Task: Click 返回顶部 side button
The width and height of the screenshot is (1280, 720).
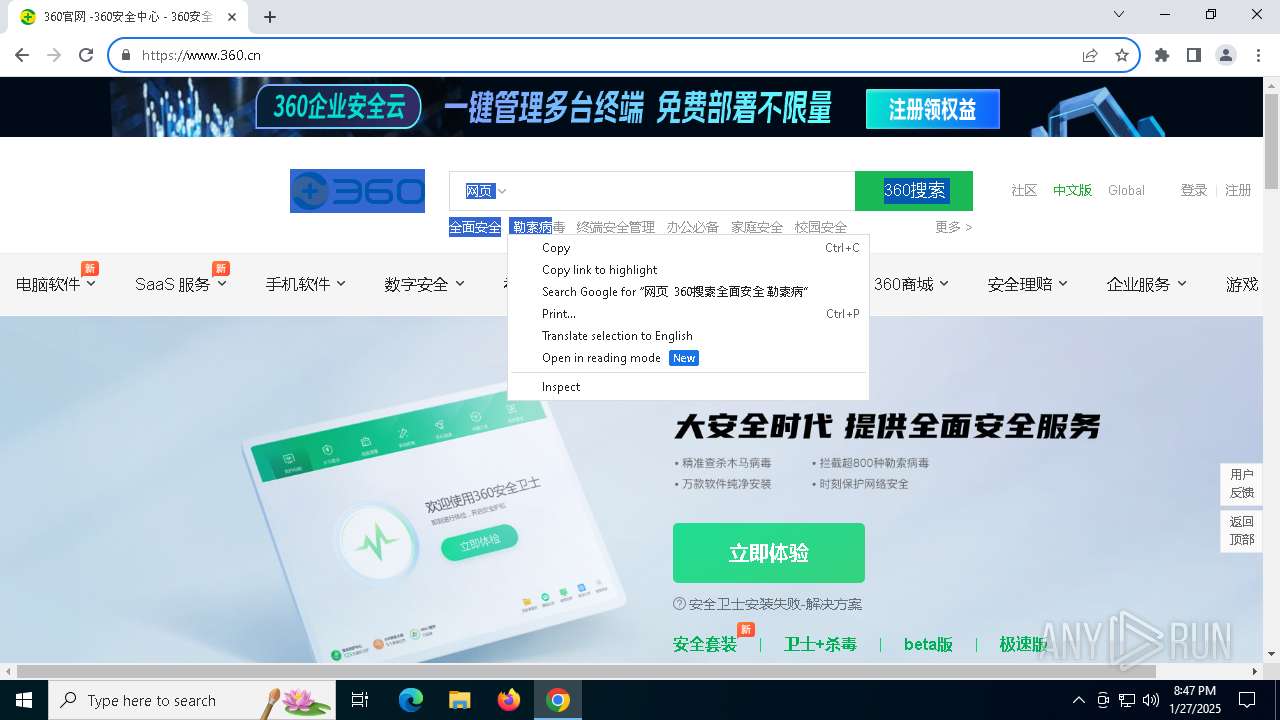Action: (1242, 530)
